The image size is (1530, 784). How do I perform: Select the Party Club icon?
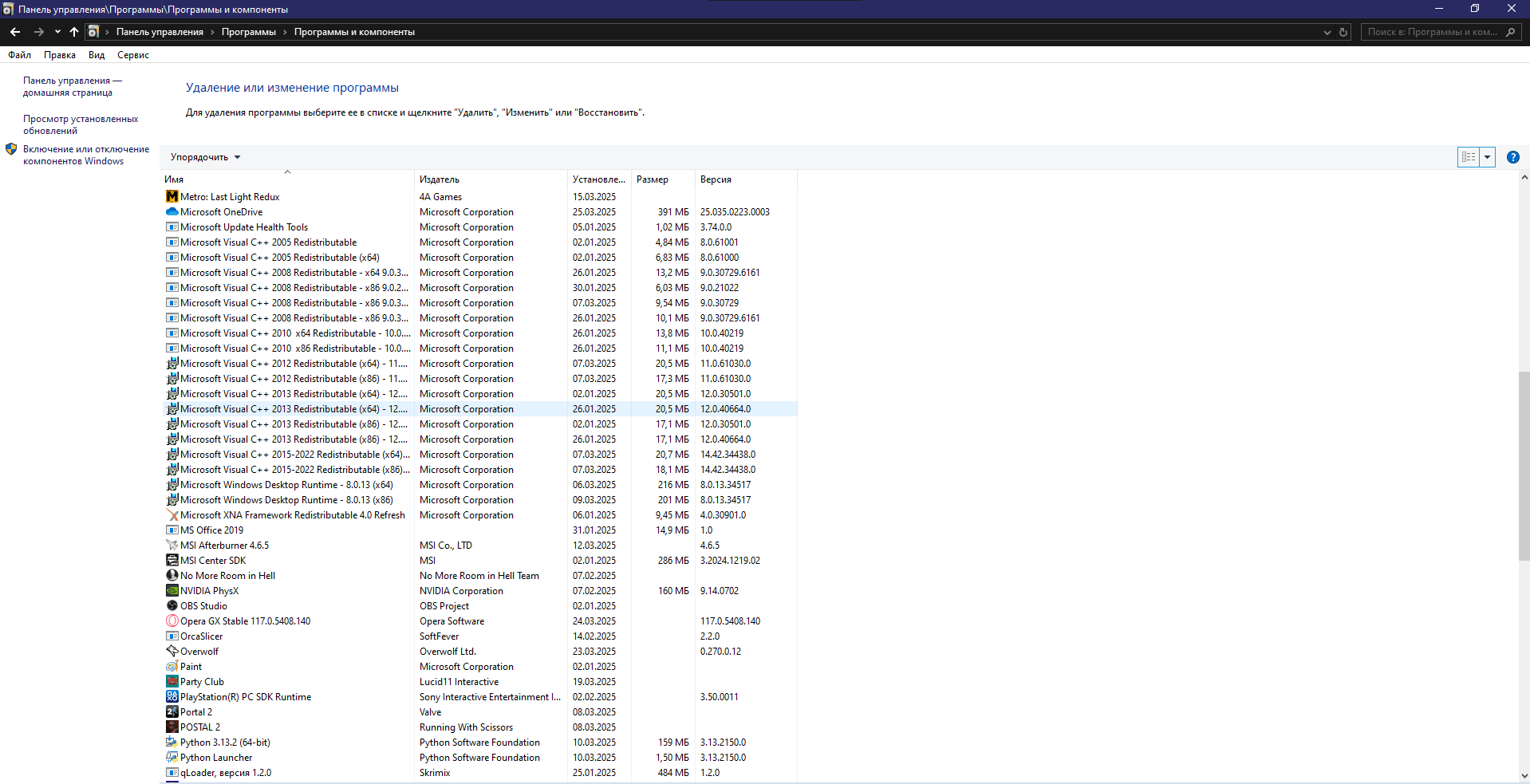pos(172,682)
